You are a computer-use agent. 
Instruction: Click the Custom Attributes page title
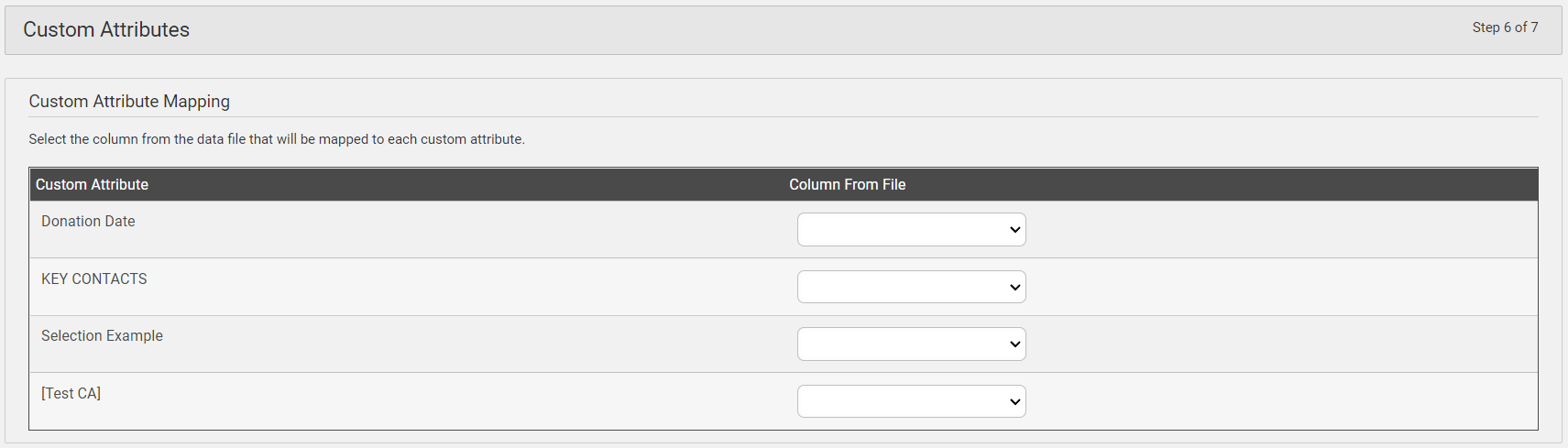(106, 29)
